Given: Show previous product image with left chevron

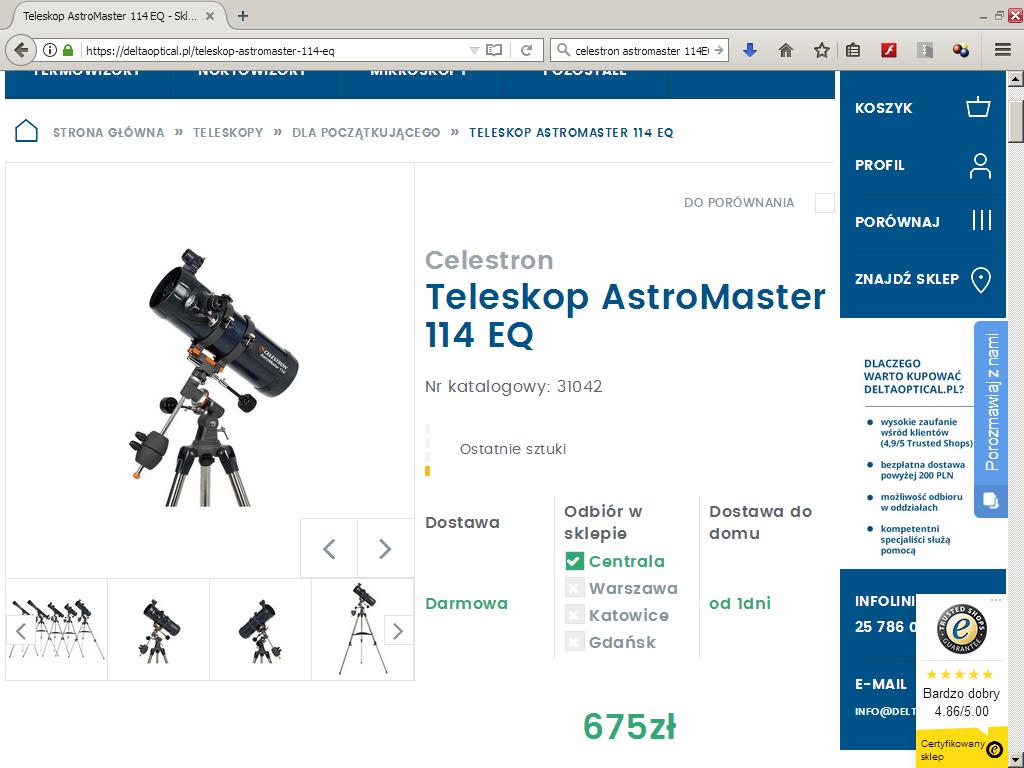Looking at the screenshot, I should pos(329,549).
